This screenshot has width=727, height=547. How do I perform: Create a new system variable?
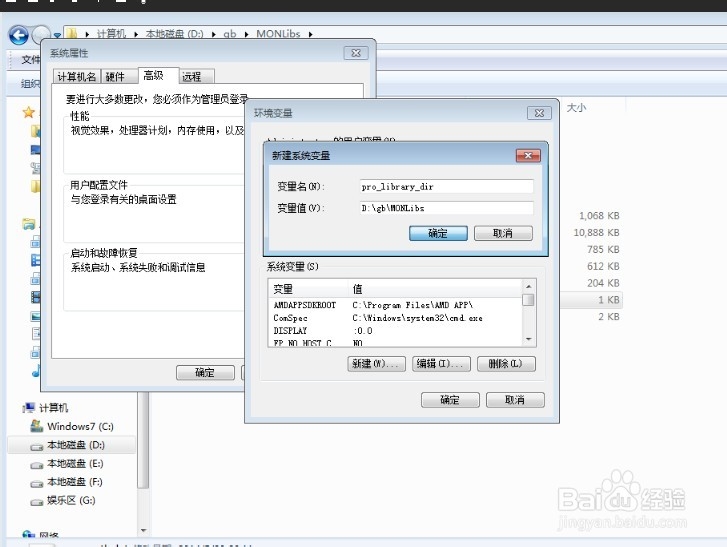pos(376,363)
